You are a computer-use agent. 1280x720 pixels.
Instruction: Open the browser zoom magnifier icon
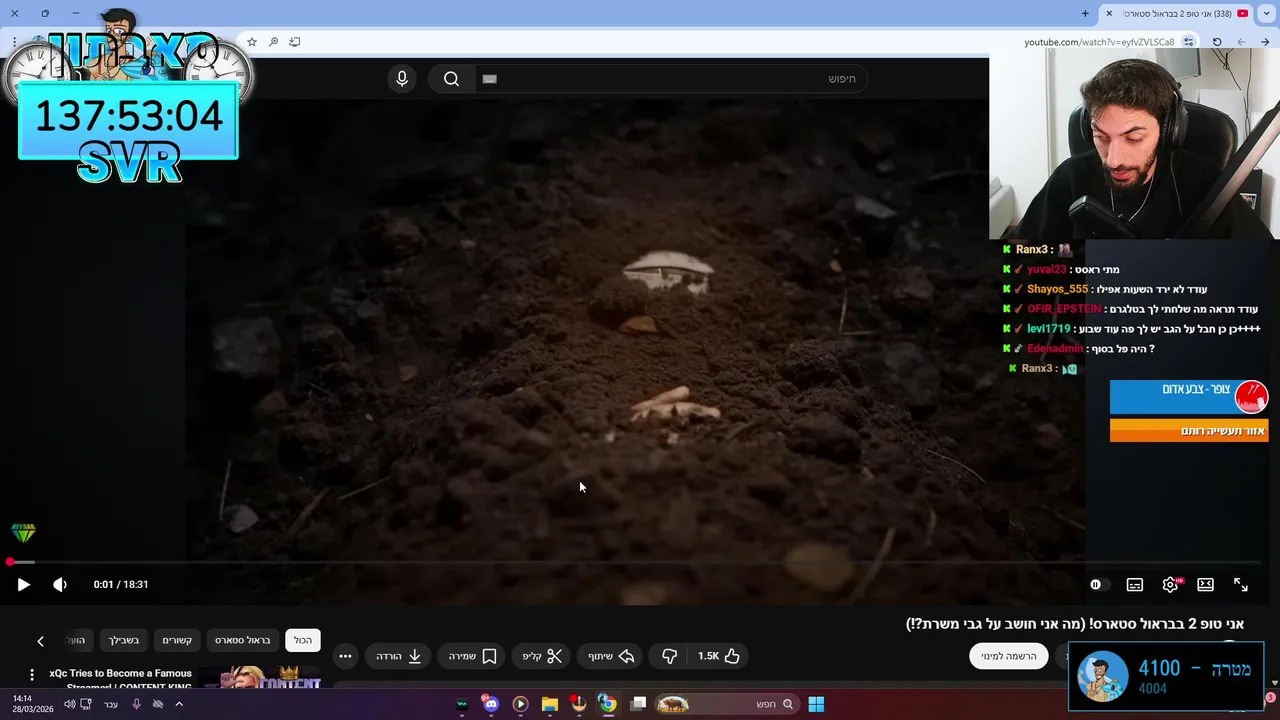273,42
